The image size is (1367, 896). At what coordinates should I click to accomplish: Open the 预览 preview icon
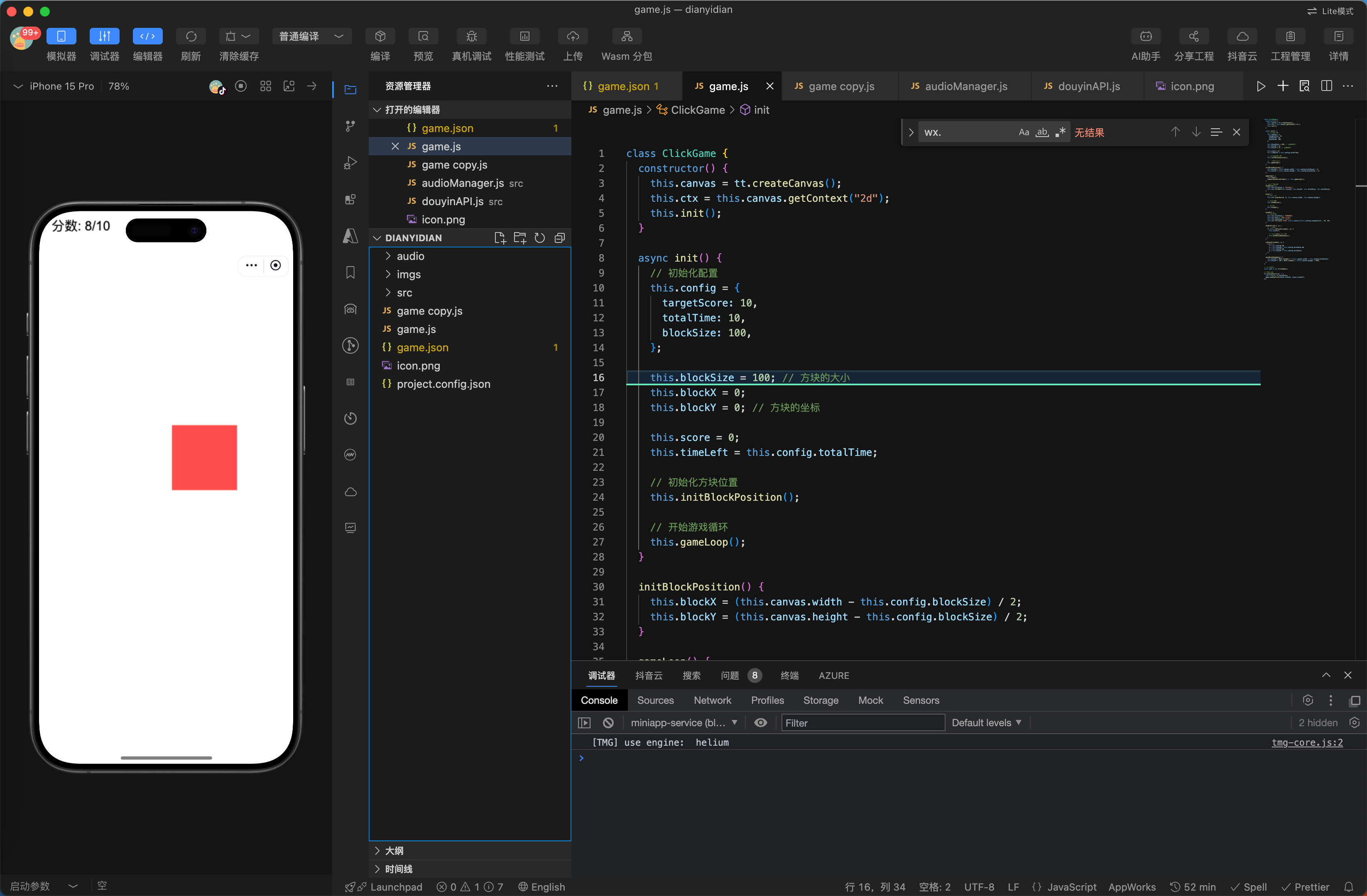[x=423, y=37]
